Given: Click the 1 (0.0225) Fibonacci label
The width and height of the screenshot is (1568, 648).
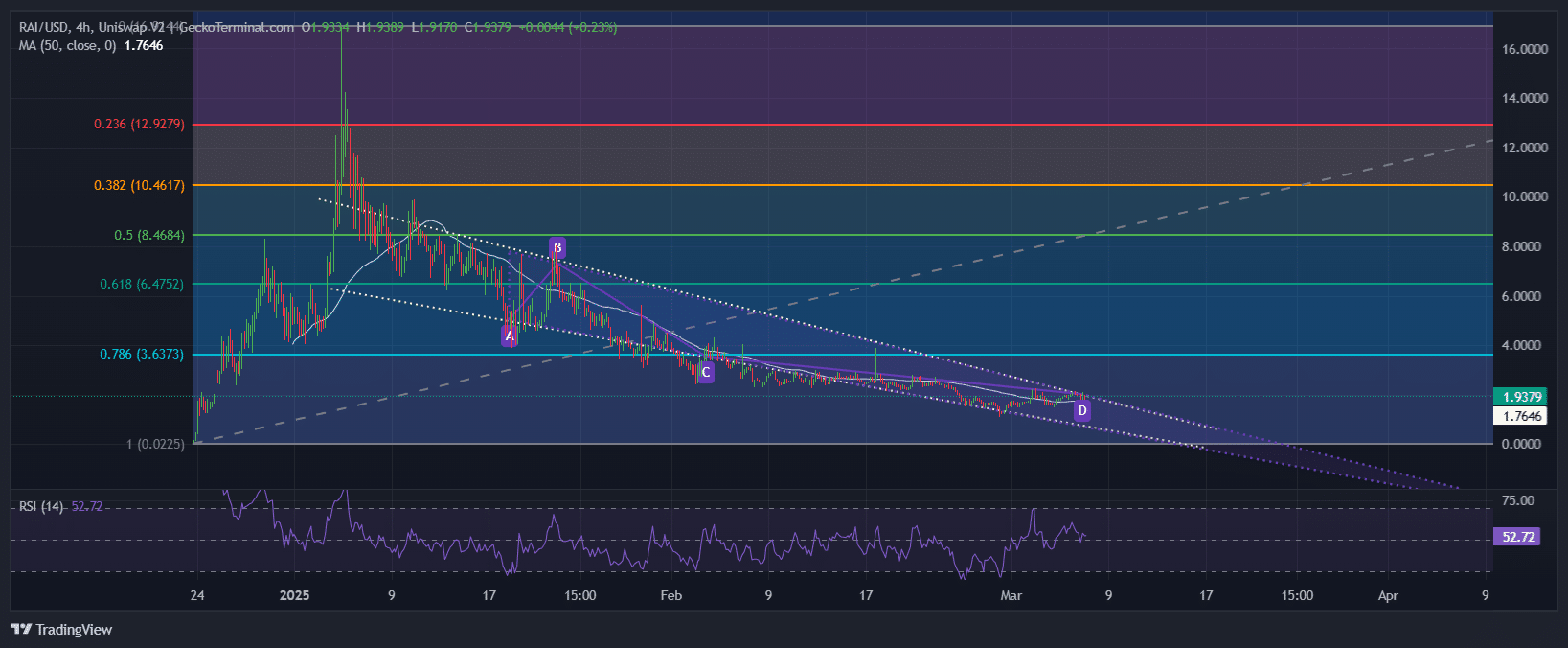Looking at the screenshot, I should pyautogui.click(x=155, y=444).
